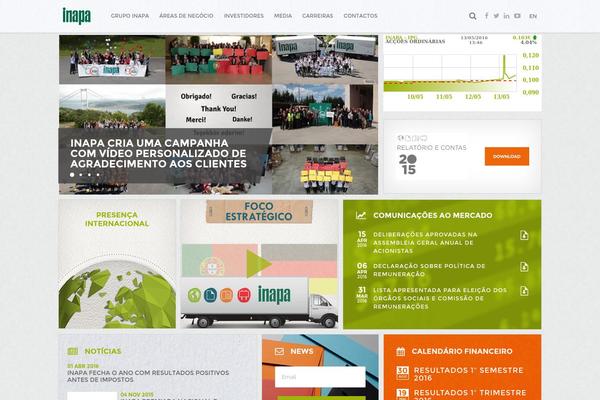The width and height of the screenshot is (600, 400).
Task: Click the chart icon beside Comunicações ao Mercado
Action: [x=360, y=216]
